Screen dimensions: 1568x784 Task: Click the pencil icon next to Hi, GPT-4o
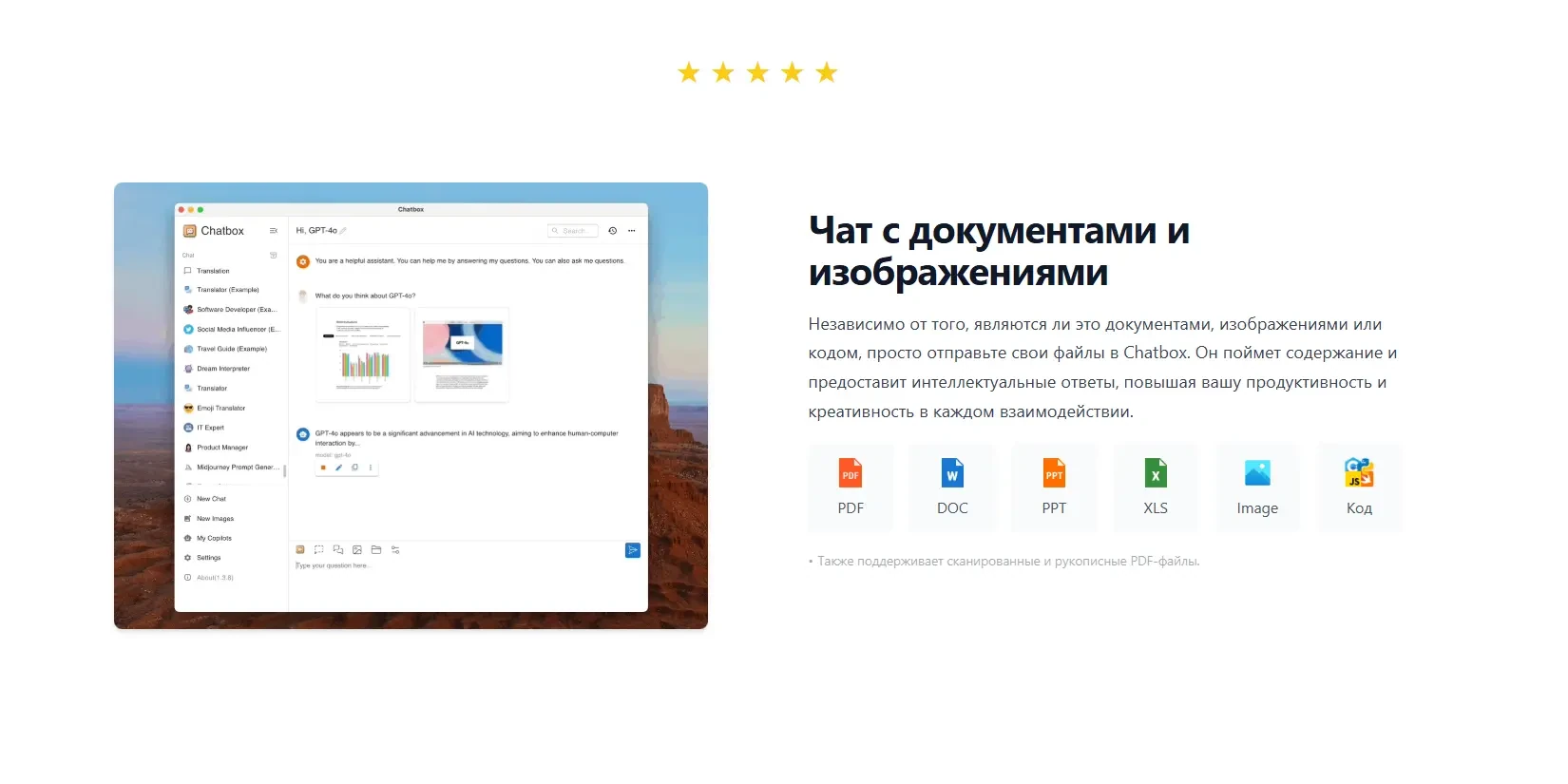343,231
